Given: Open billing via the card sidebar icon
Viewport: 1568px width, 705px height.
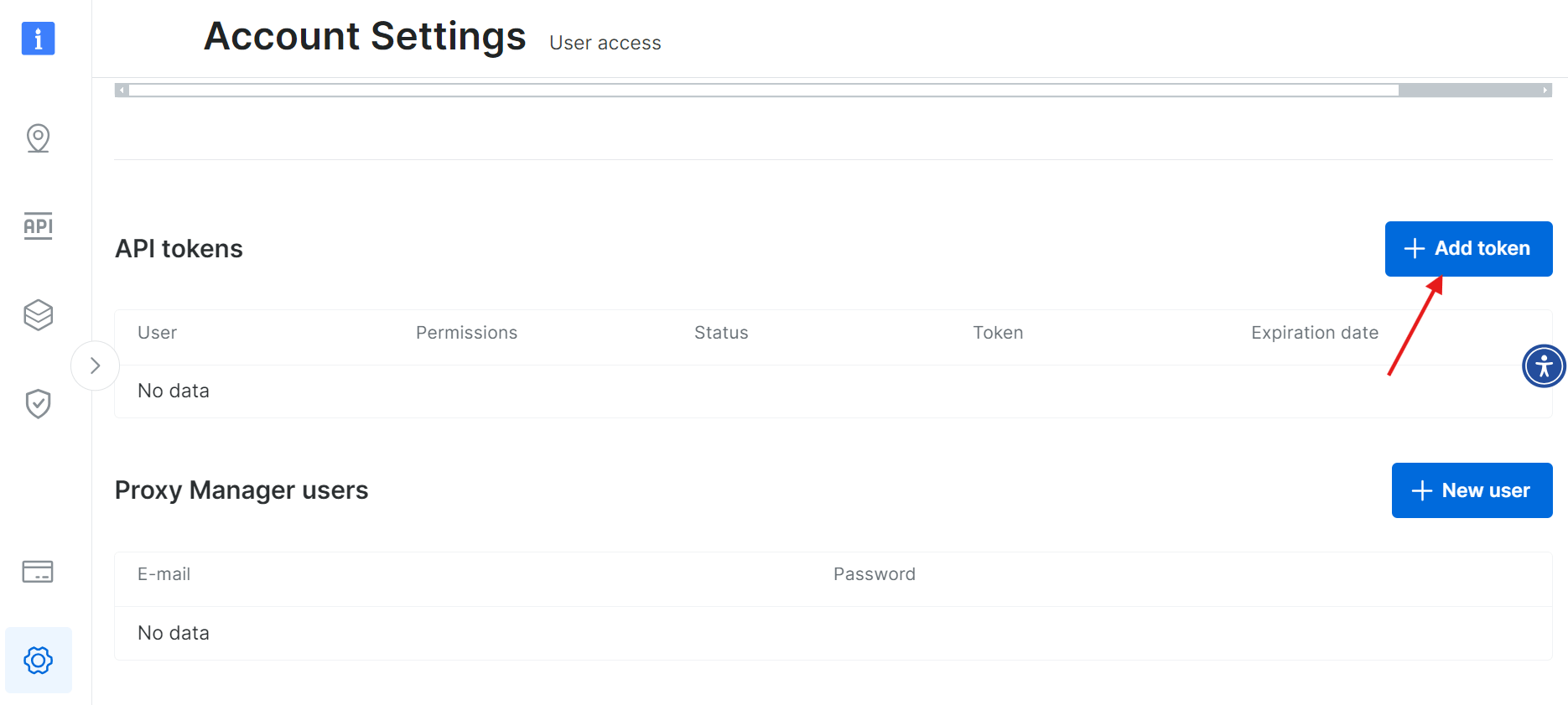Looking at the screenshot, I should coord(38,573).
